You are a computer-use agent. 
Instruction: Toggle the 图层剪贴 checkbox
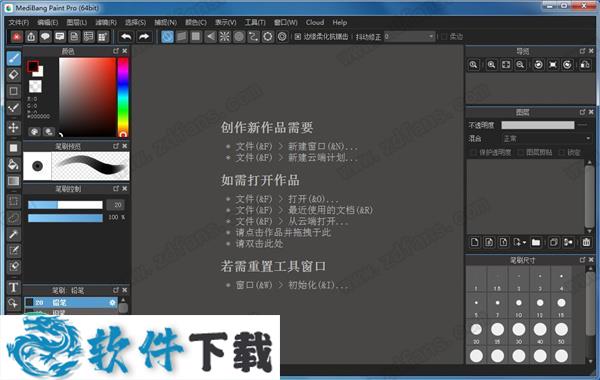click(x=520, y=153)
